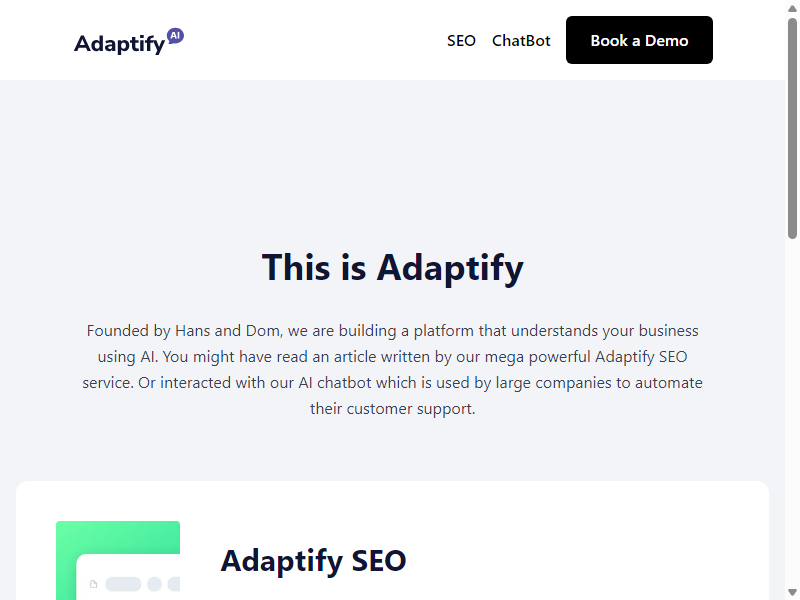Image resolution: width=800 pixels, height=600 pixels.
Task: Click the scrollbar down arrow
Action: [x=792, y=592]
